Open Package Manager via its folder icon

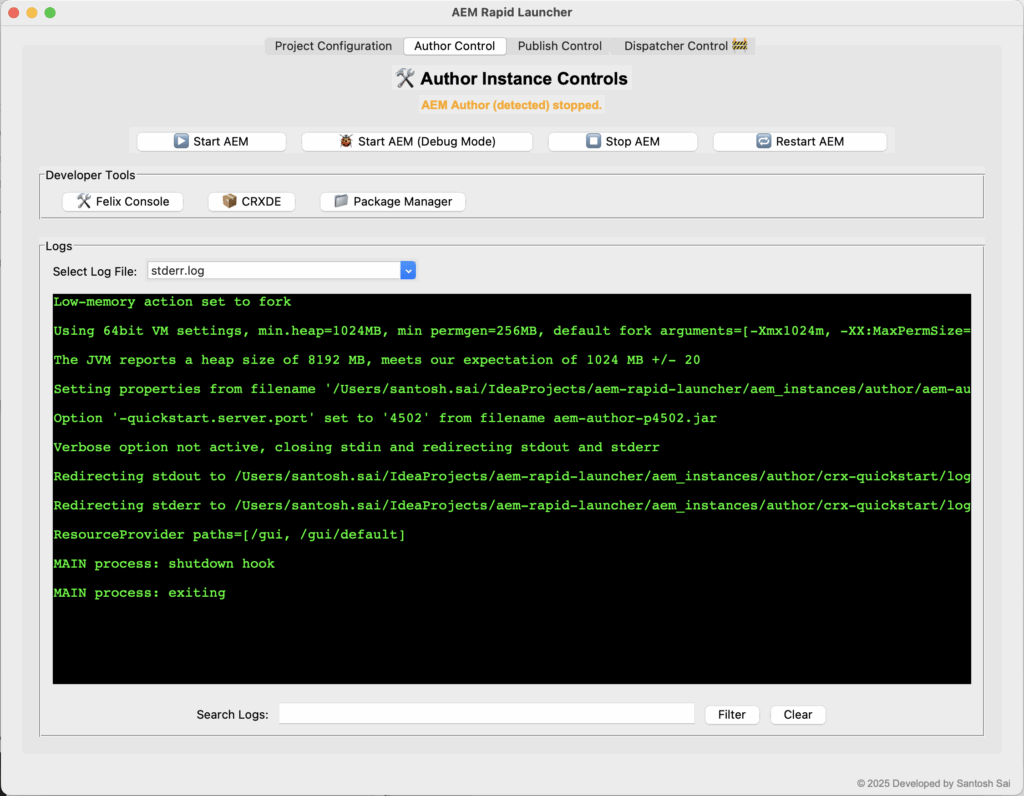click(341, 201)
